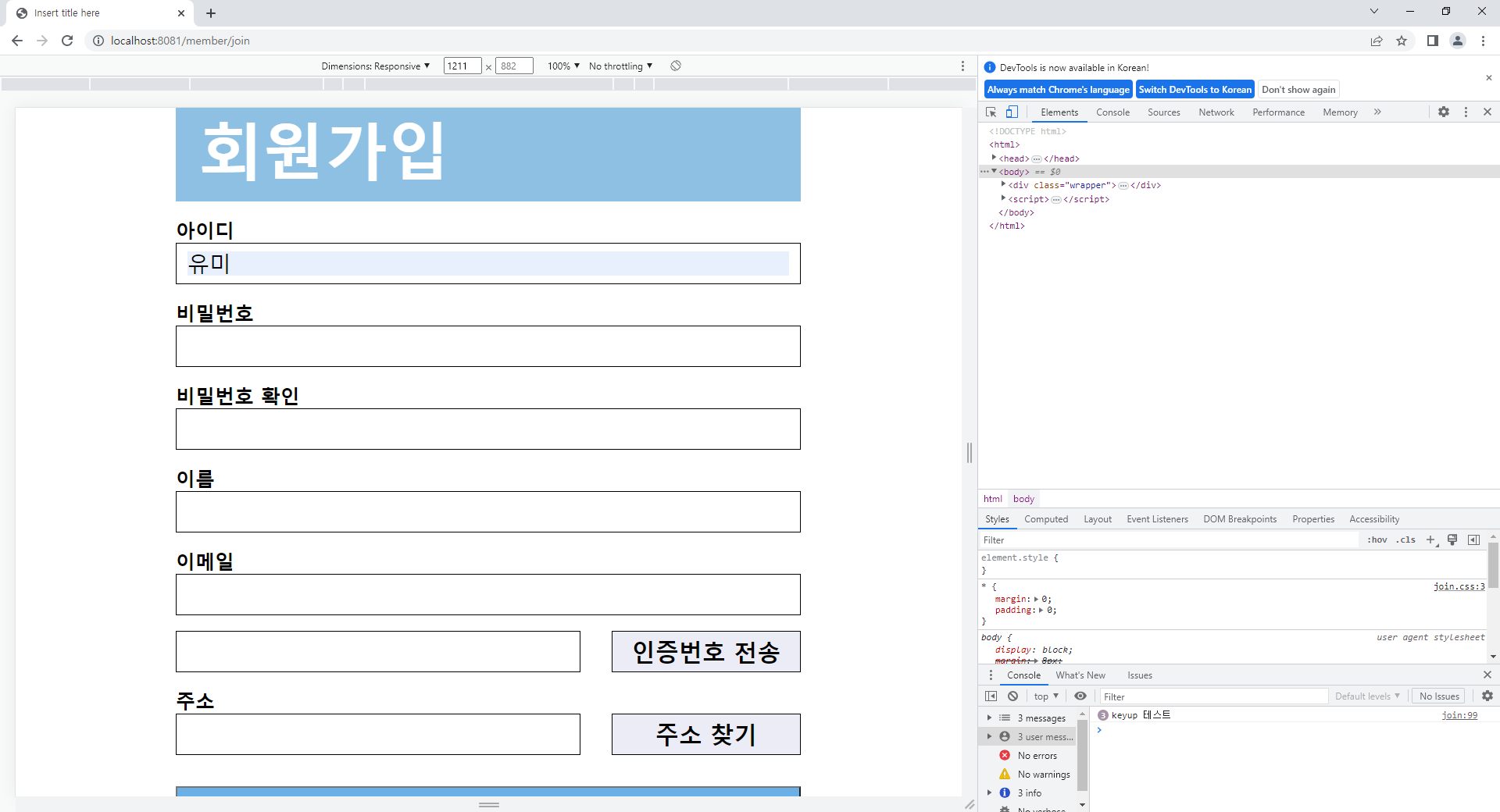The image size is (1500, 812).
Task: Switch to the Performance panel tab
Action: tap(1278, 112)
